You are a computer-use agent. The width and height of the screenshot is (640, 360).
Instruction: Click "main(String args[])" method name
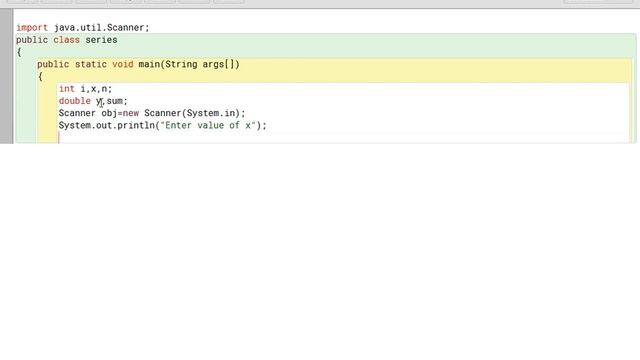(189, 64)
